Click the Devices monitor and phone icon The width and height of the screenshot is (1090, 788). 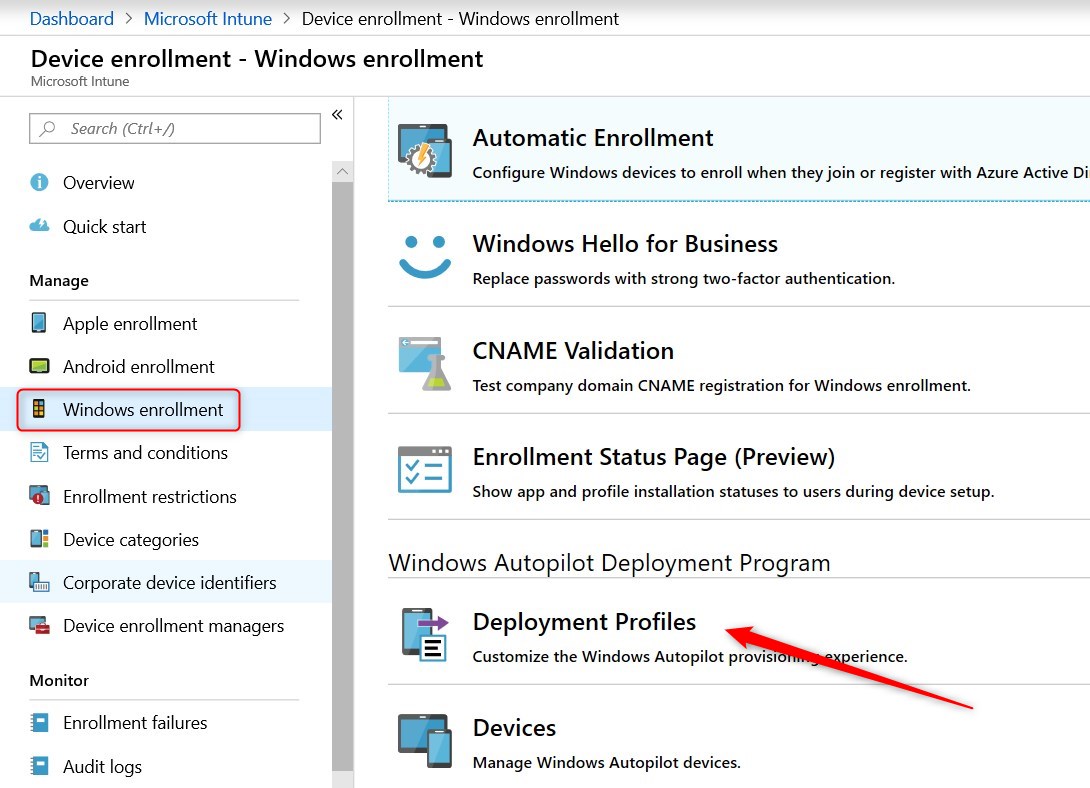[425, 741]
